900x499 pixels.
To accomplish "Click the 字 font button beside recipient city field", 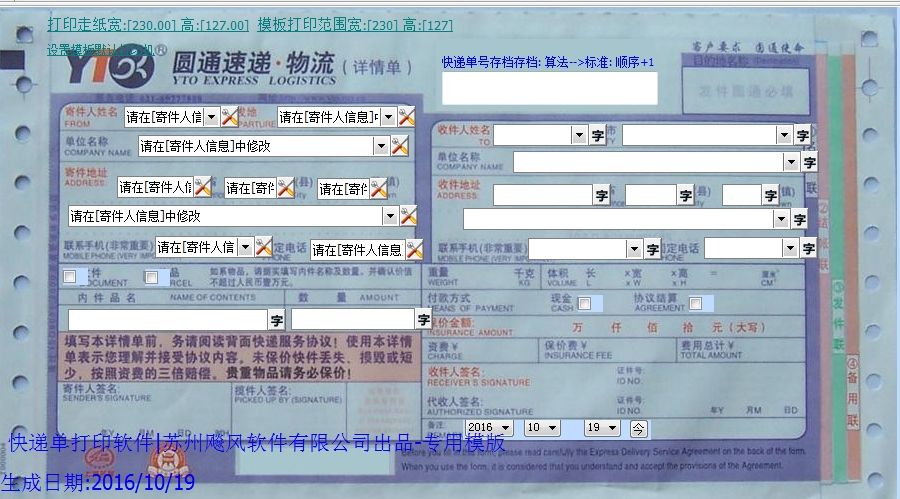I will [802, 136].
